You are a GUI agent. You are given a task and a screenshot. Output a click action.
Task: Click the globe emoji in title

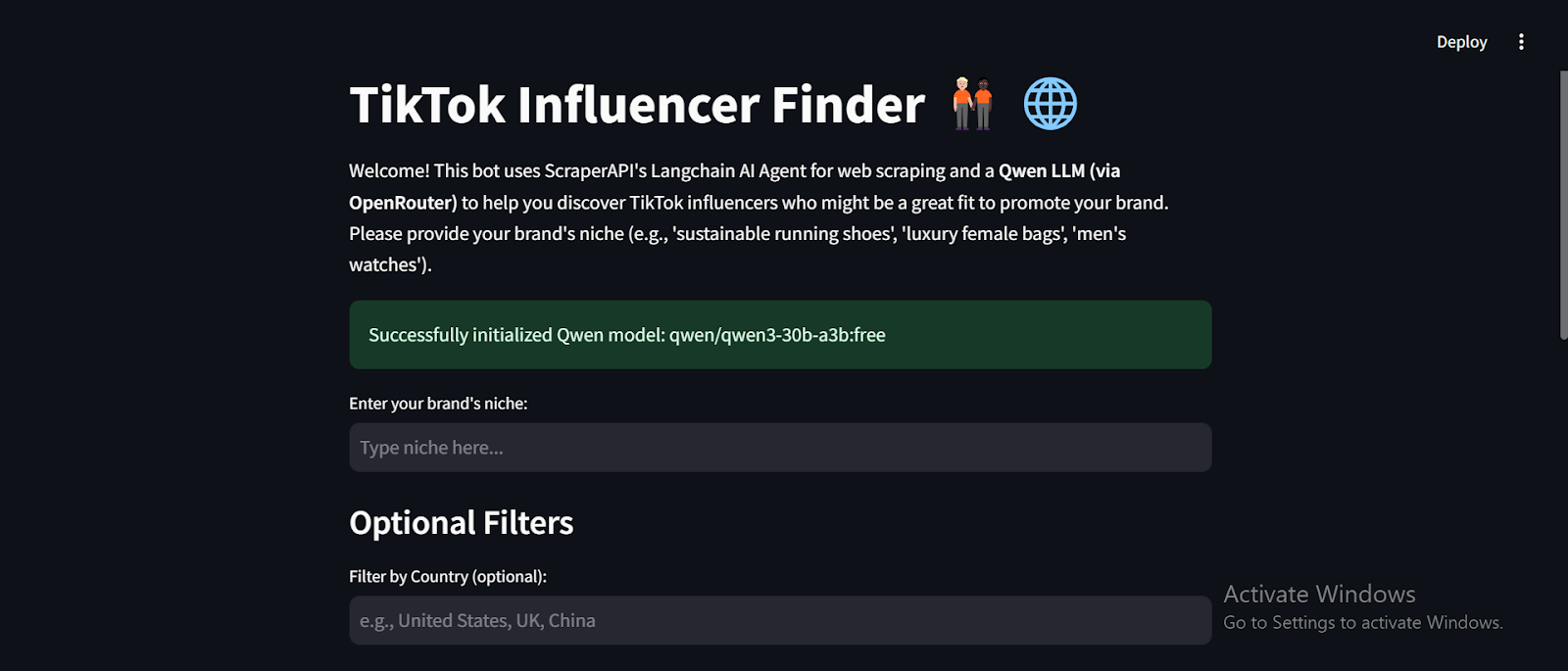1051,104
